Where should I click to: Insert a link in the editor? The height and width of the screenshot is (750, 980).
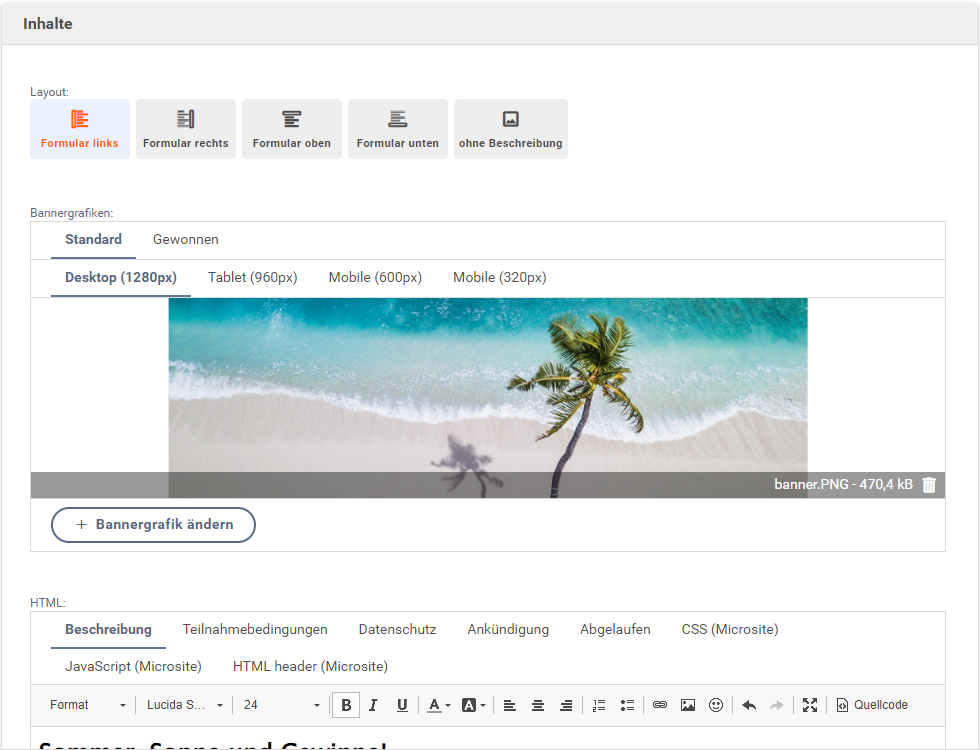pos(660,705)
